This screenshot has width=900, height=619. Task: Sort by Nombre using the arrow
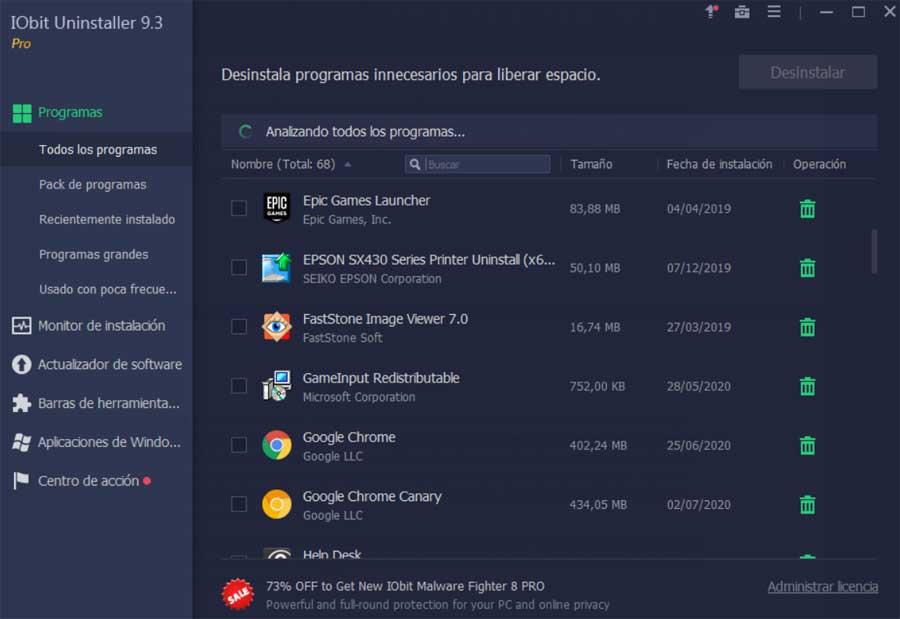(348, 164)
